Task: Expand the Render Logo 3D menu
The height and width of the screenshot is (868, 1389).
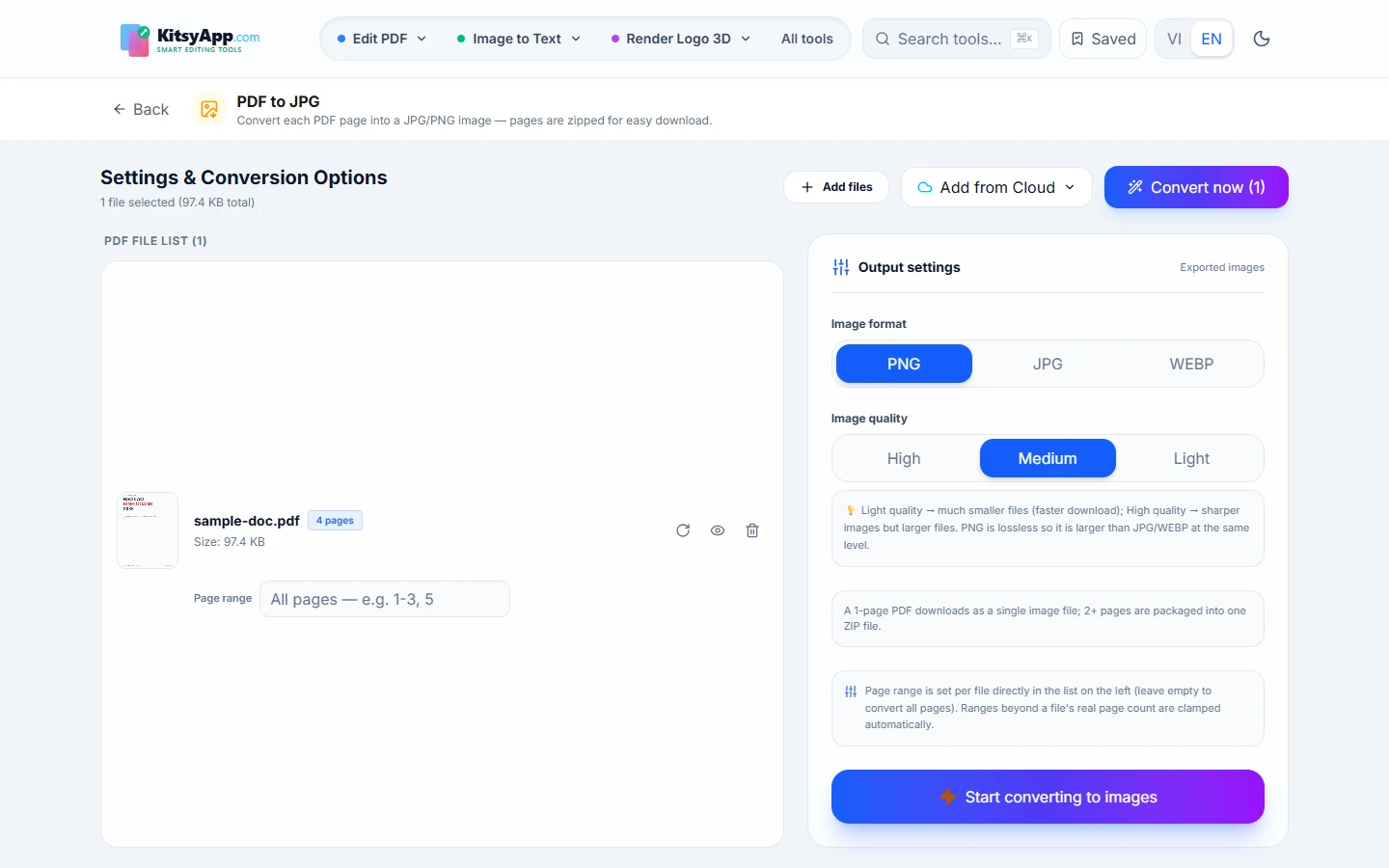Action: click(681, 39)
